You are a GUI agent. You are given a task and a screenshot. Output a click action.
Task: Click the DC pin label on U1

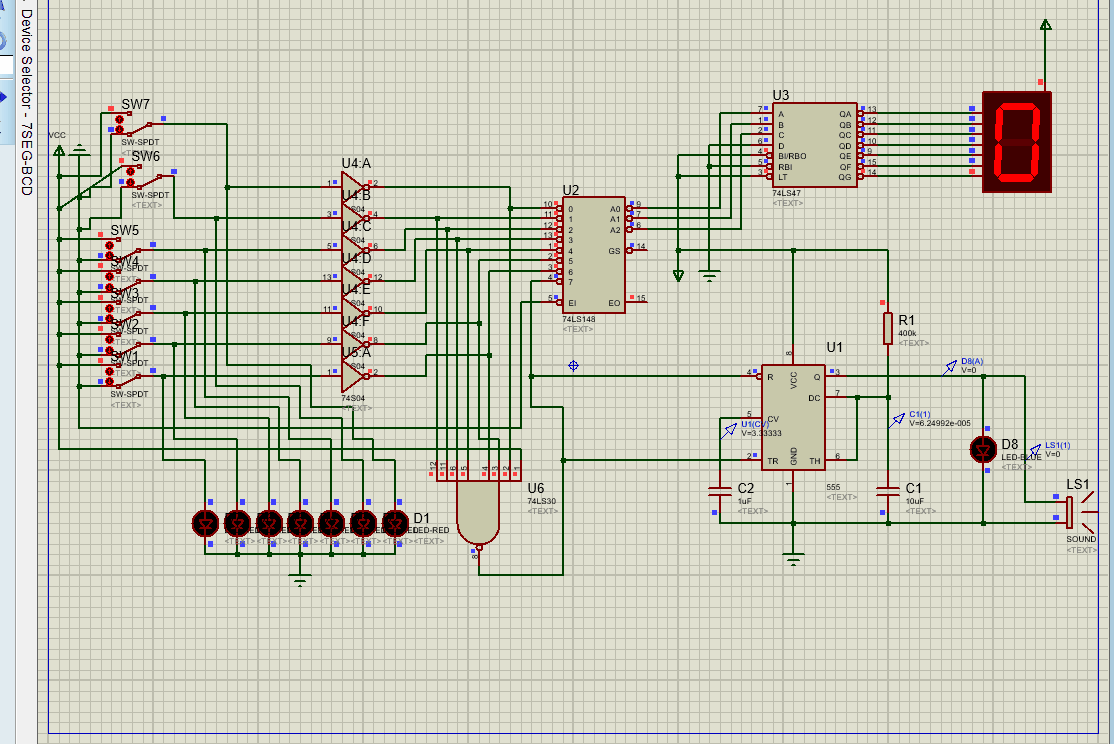click(x=814, y=399)
